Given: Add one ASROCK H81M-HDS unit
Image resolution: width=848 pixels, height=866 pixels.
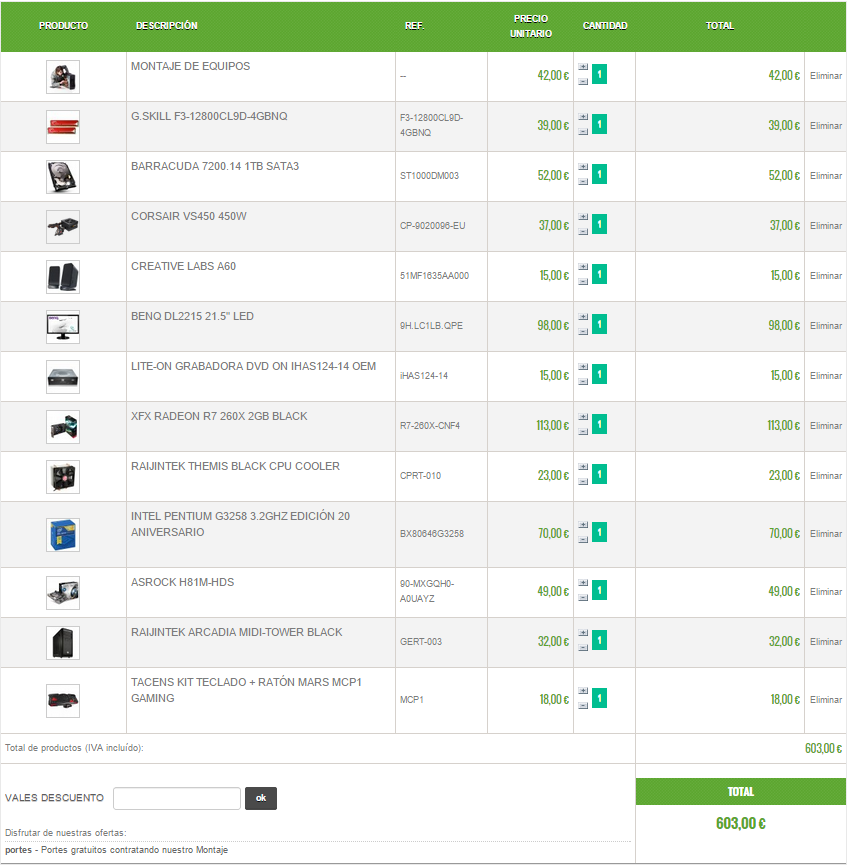Looking at the screenshot, I should pyautogui.click(x=583, y=583).
